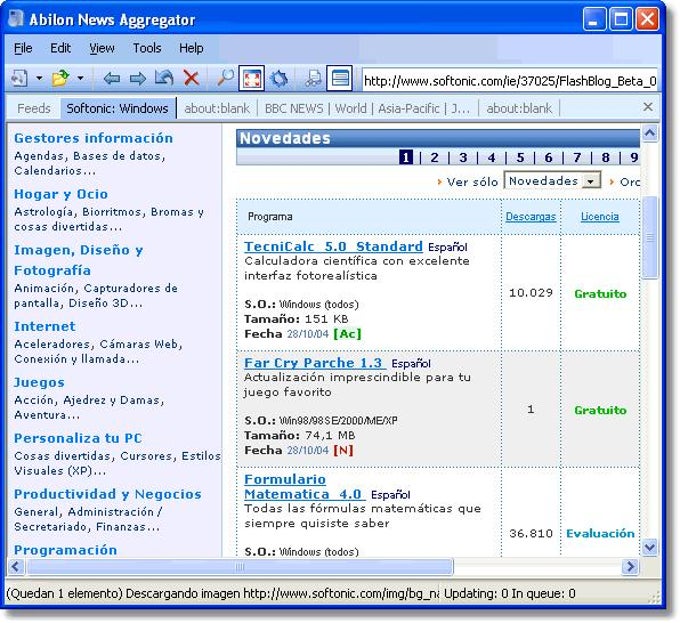Open the Productividad y Negocios category

point(108,494)
